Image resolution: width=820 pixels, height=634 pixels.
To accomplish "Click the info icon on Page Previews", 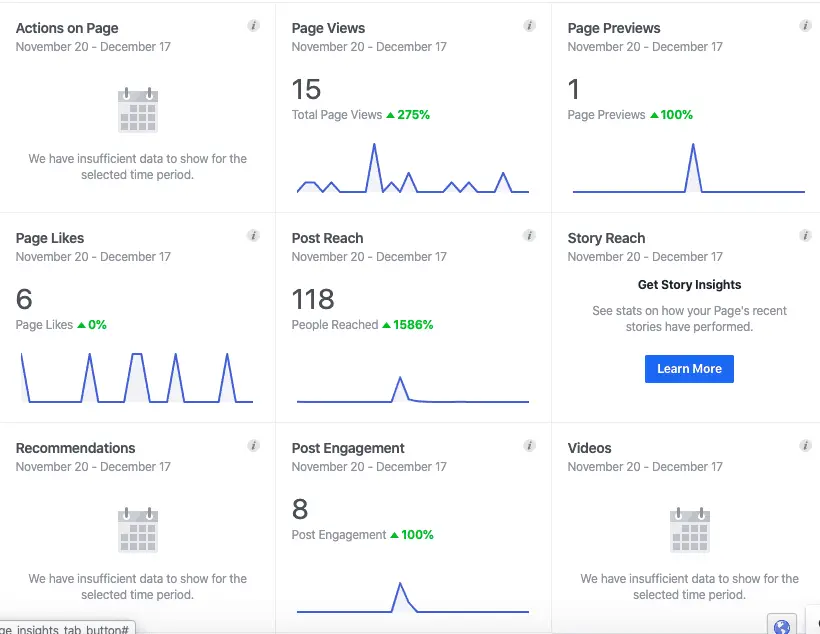I will pos(805,26).
